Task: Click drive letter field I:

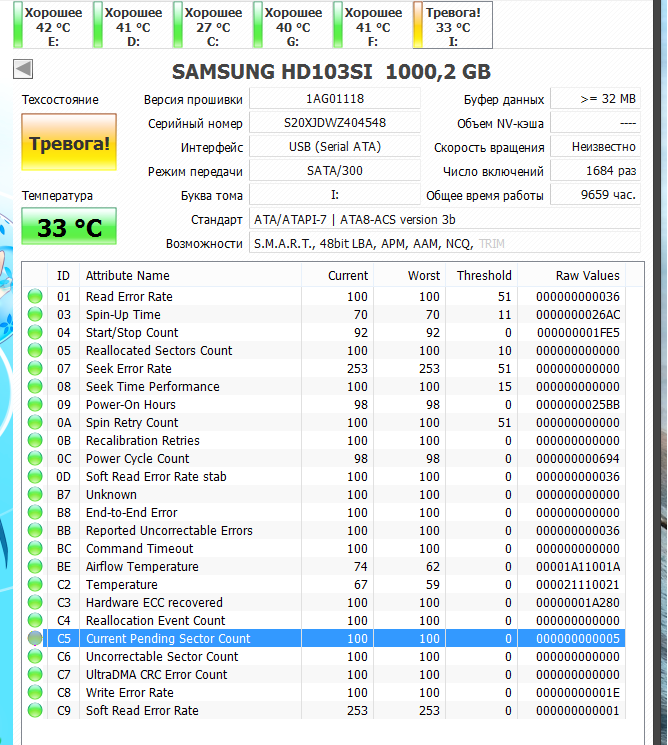Action: [x=335, y=195]
